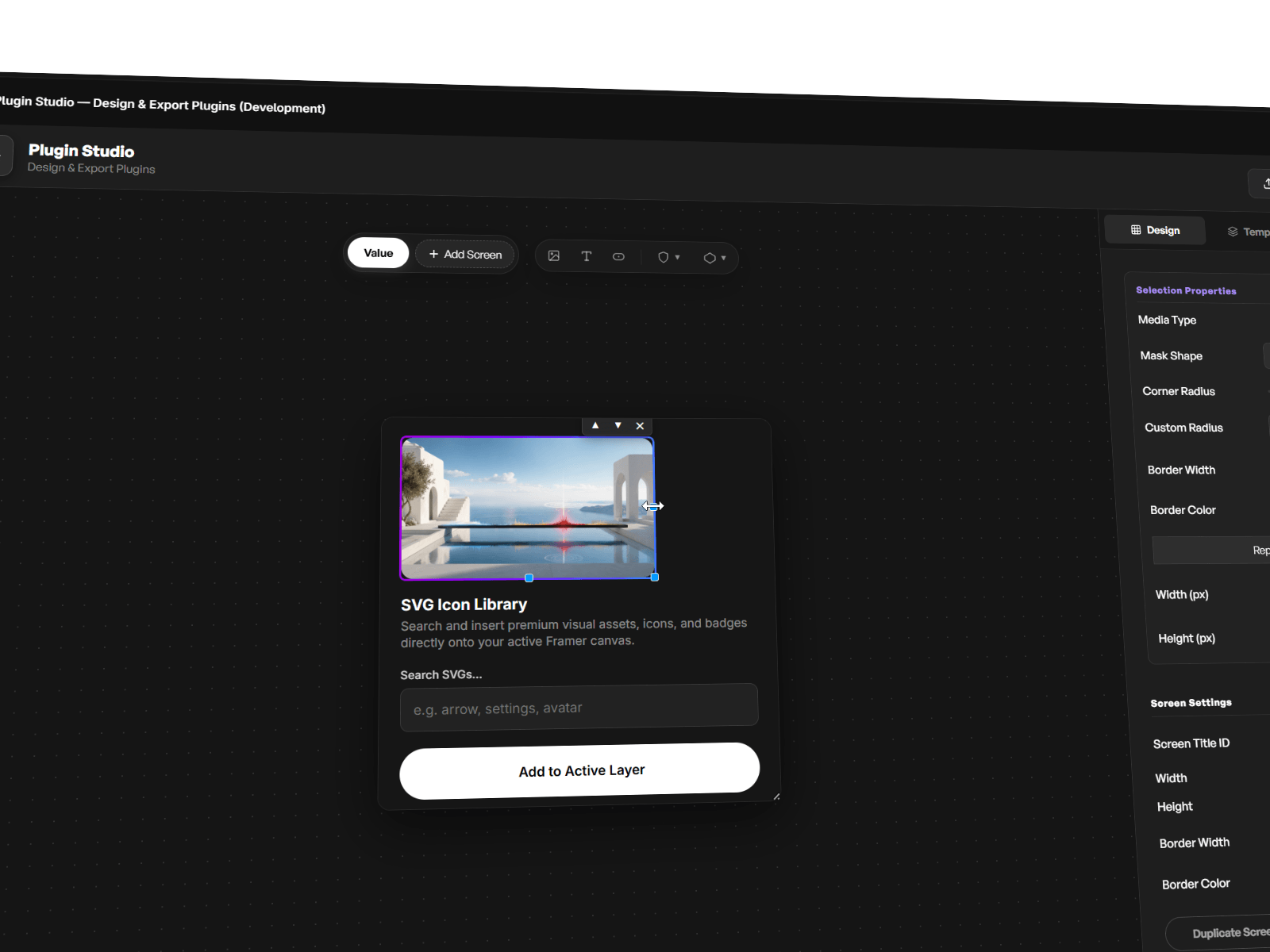The height and width of the screenshot is (952, 1270).
Task: Open the hexagon shape dropdown
Action: [x=714, y=258]
